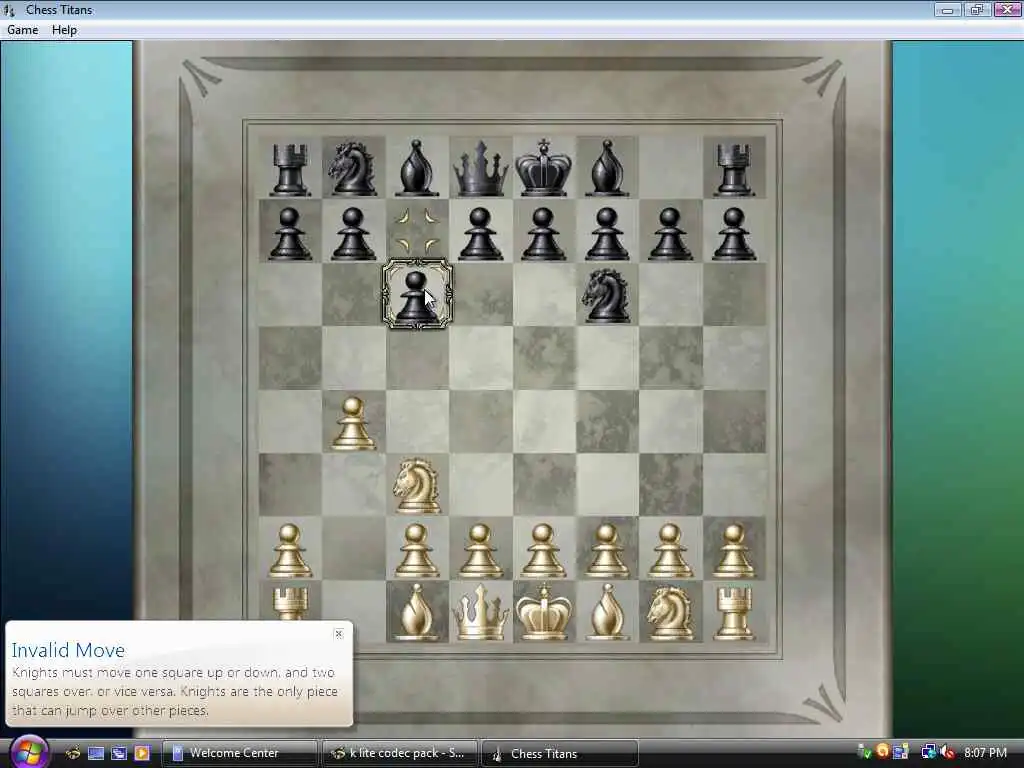Click the white king on e1
Viewport: 1024px width, 768px height.
543,612
